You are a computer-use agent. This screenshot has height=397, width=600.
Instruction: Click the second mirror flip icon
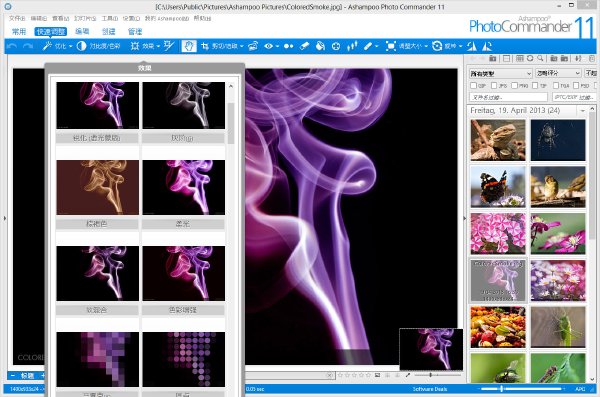tap(487, 46)
